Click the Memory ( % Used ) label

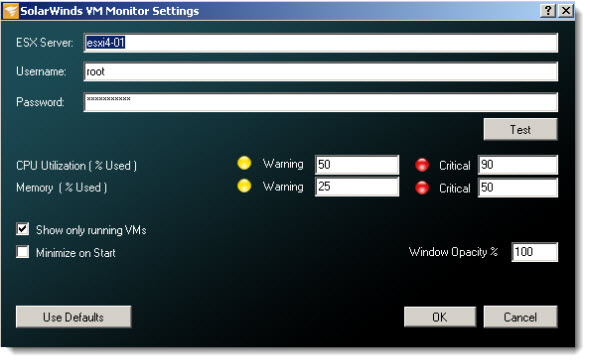61,187
